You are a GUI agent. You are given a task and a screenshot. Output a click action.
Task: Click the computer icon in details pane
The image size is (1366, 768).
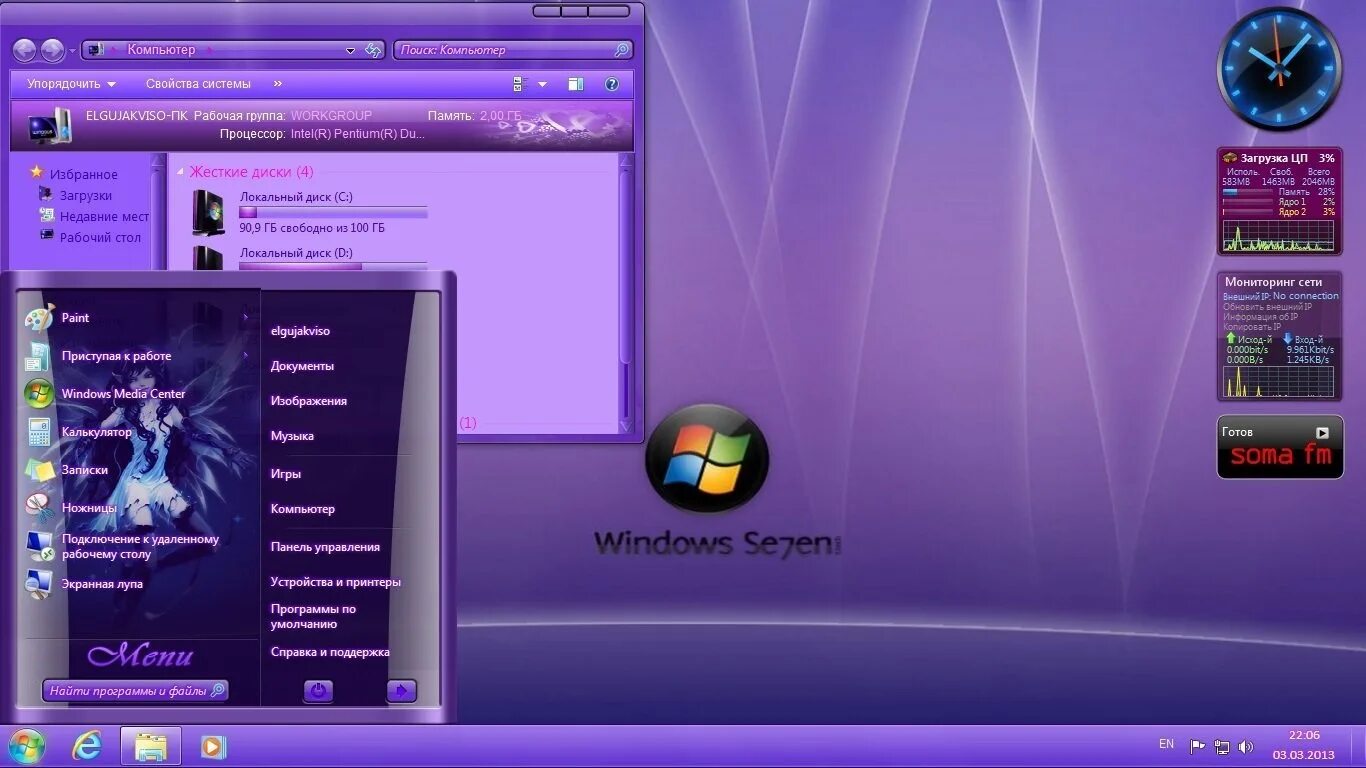(x=49, y=126)
